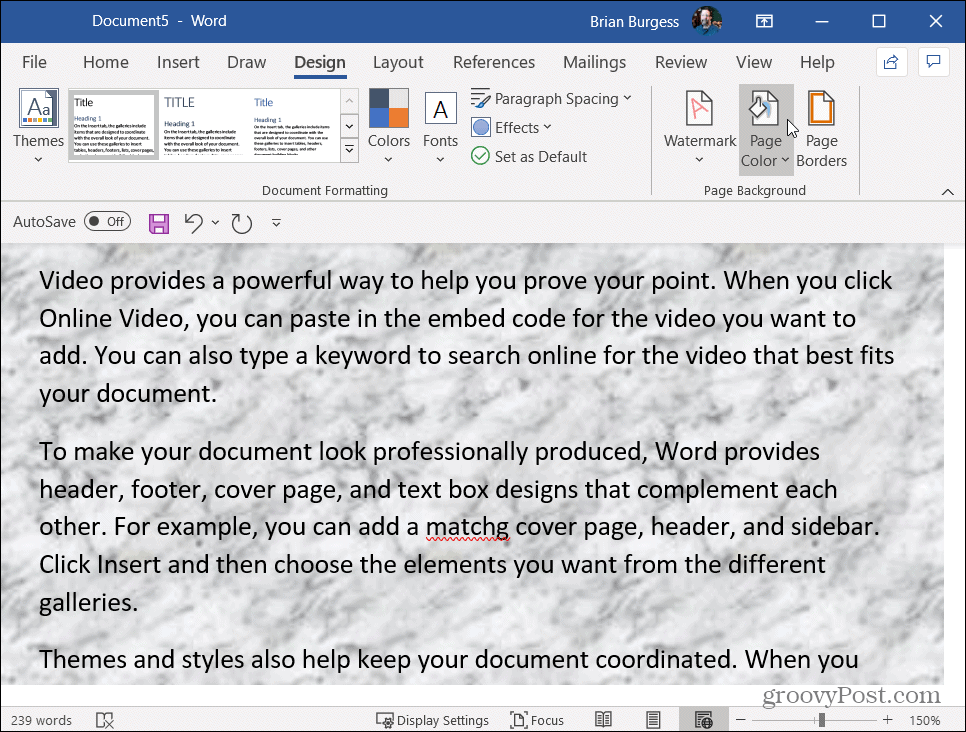Collapse the ribbon with the chevron
The width and height of the screenshot is (966, 732).
coord(948,192)
